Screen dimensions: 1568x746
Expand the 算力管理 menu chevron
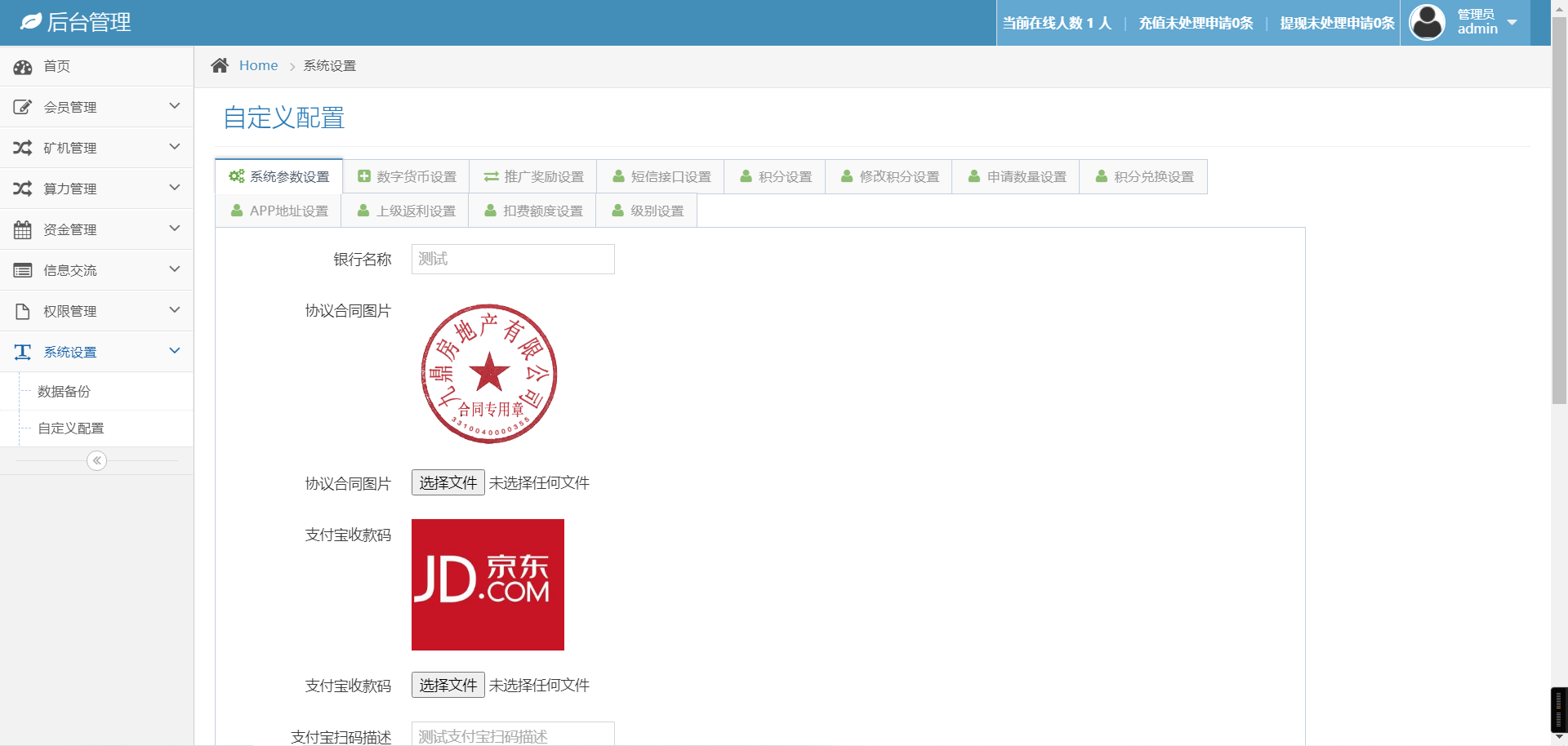174,188
